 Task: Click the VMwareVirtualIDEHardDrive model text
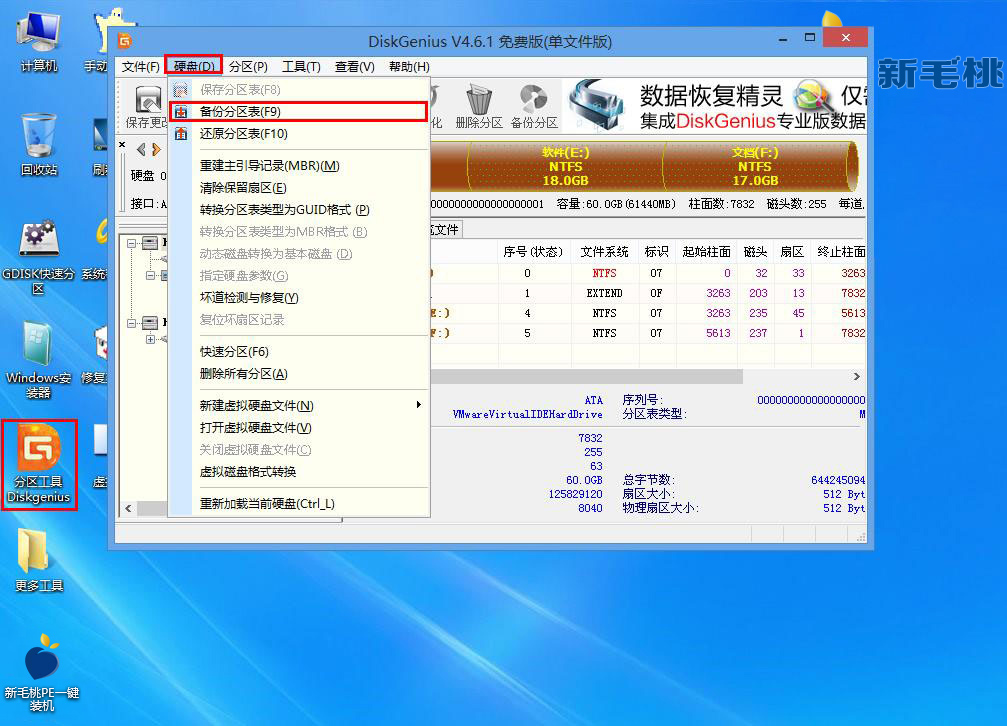click(x=527, y=414)
